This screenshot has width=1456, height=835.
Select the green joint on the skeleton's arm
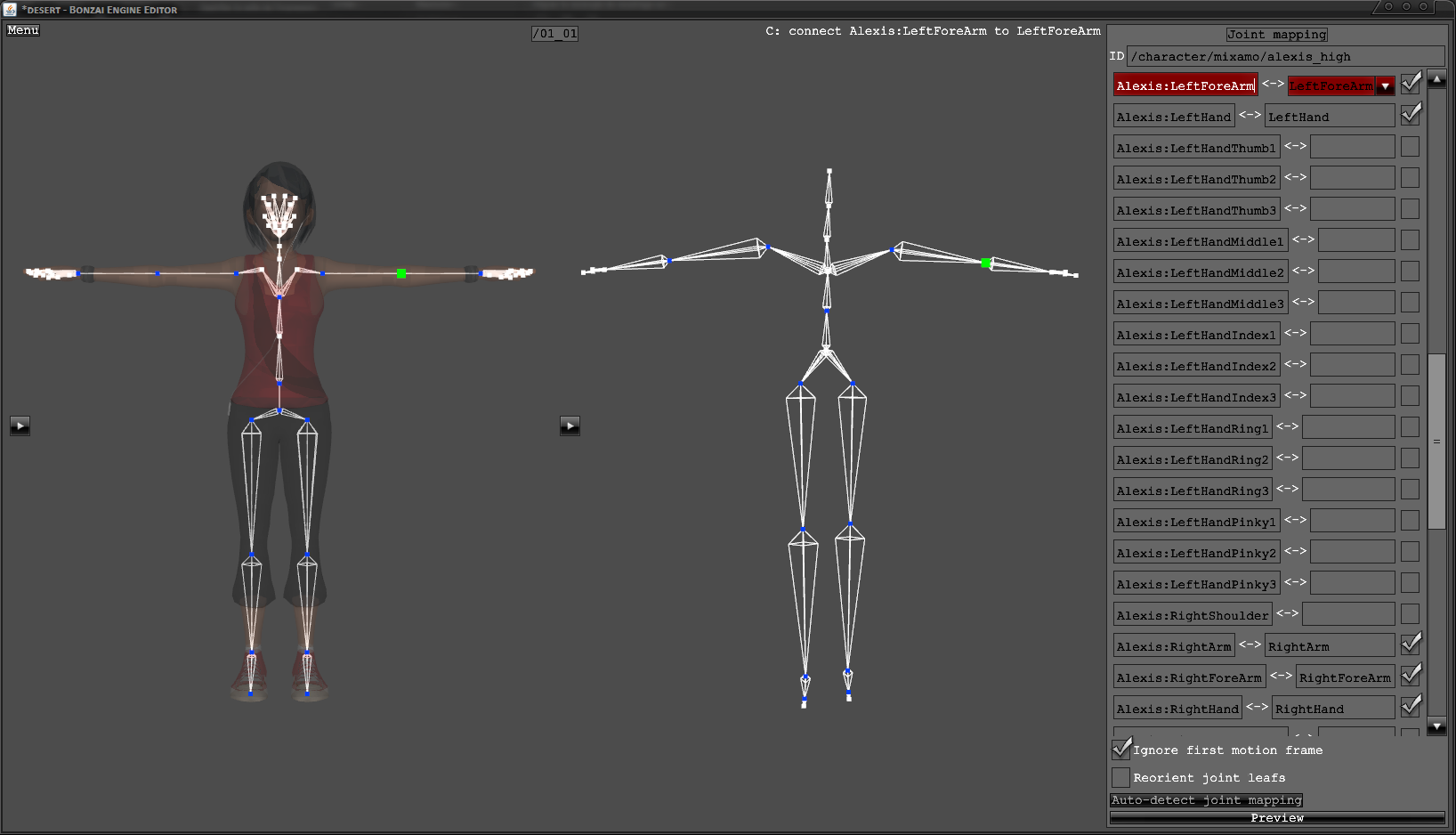pos(986,263)
